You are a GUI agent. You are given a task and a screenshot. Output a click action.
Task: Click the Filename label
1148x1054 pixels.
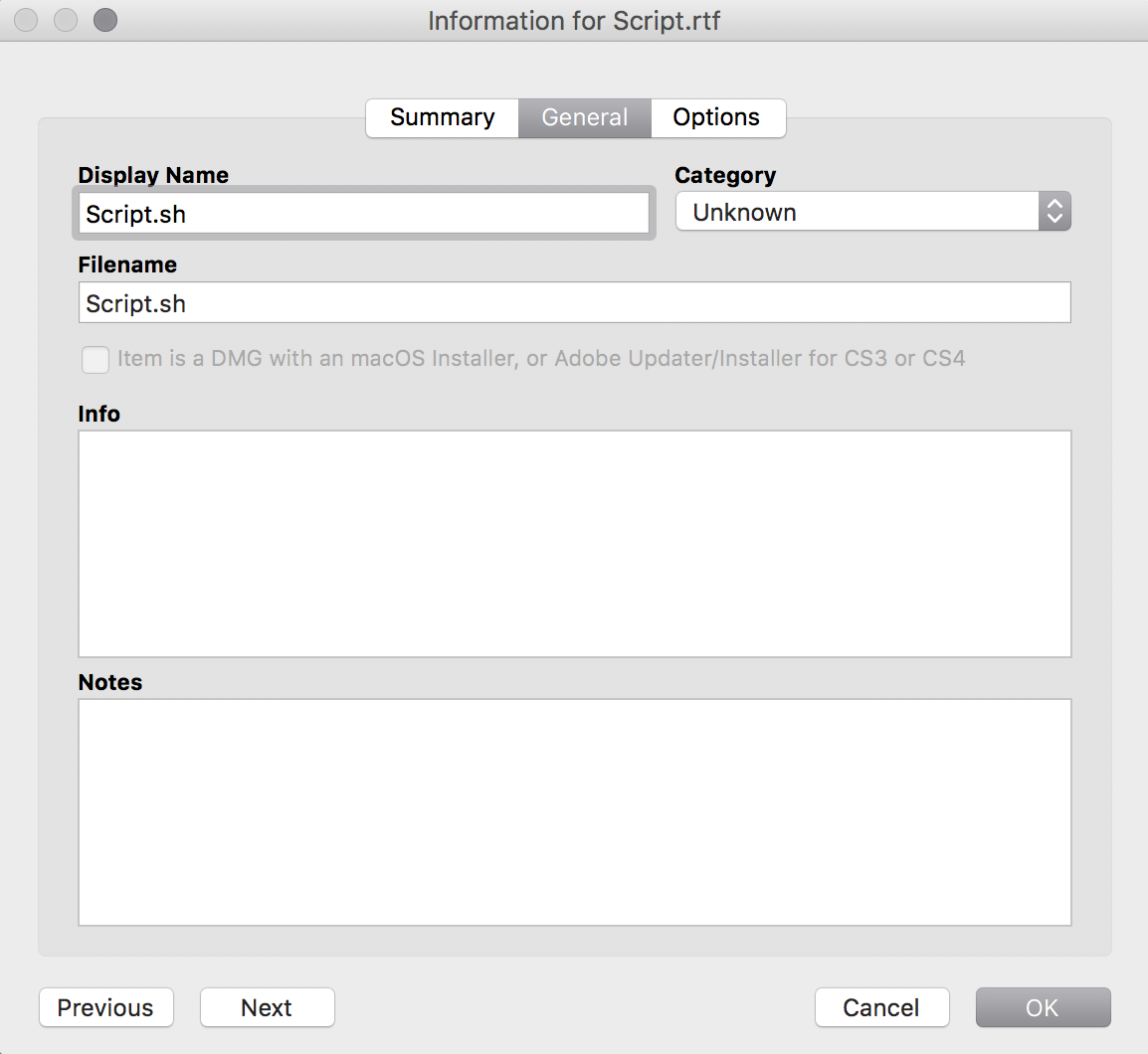[127, 264]
